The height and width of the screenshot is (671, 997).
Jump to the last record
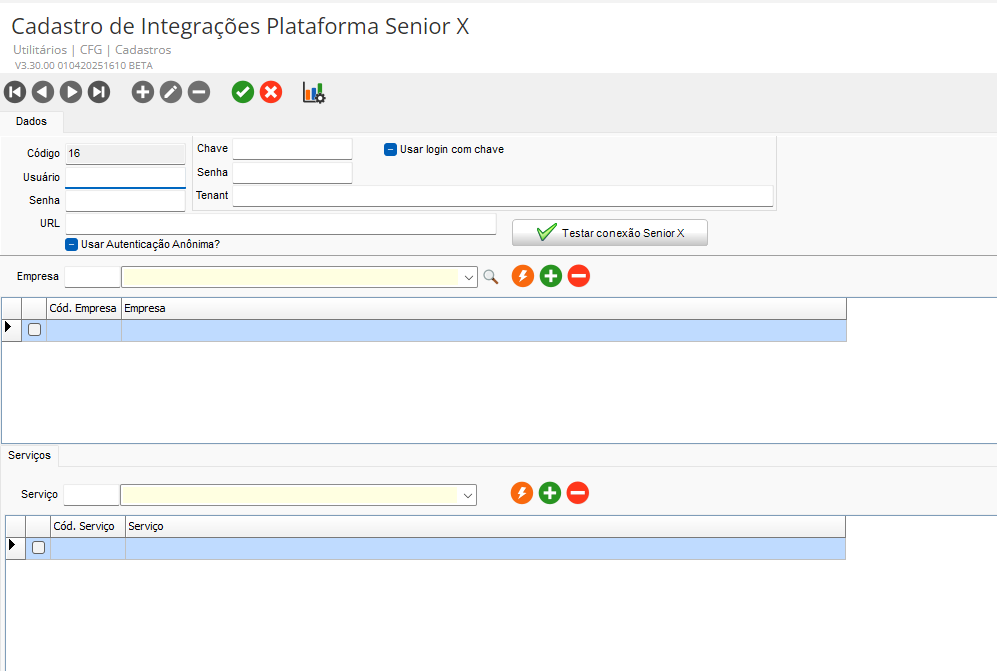tap(98, 93)
